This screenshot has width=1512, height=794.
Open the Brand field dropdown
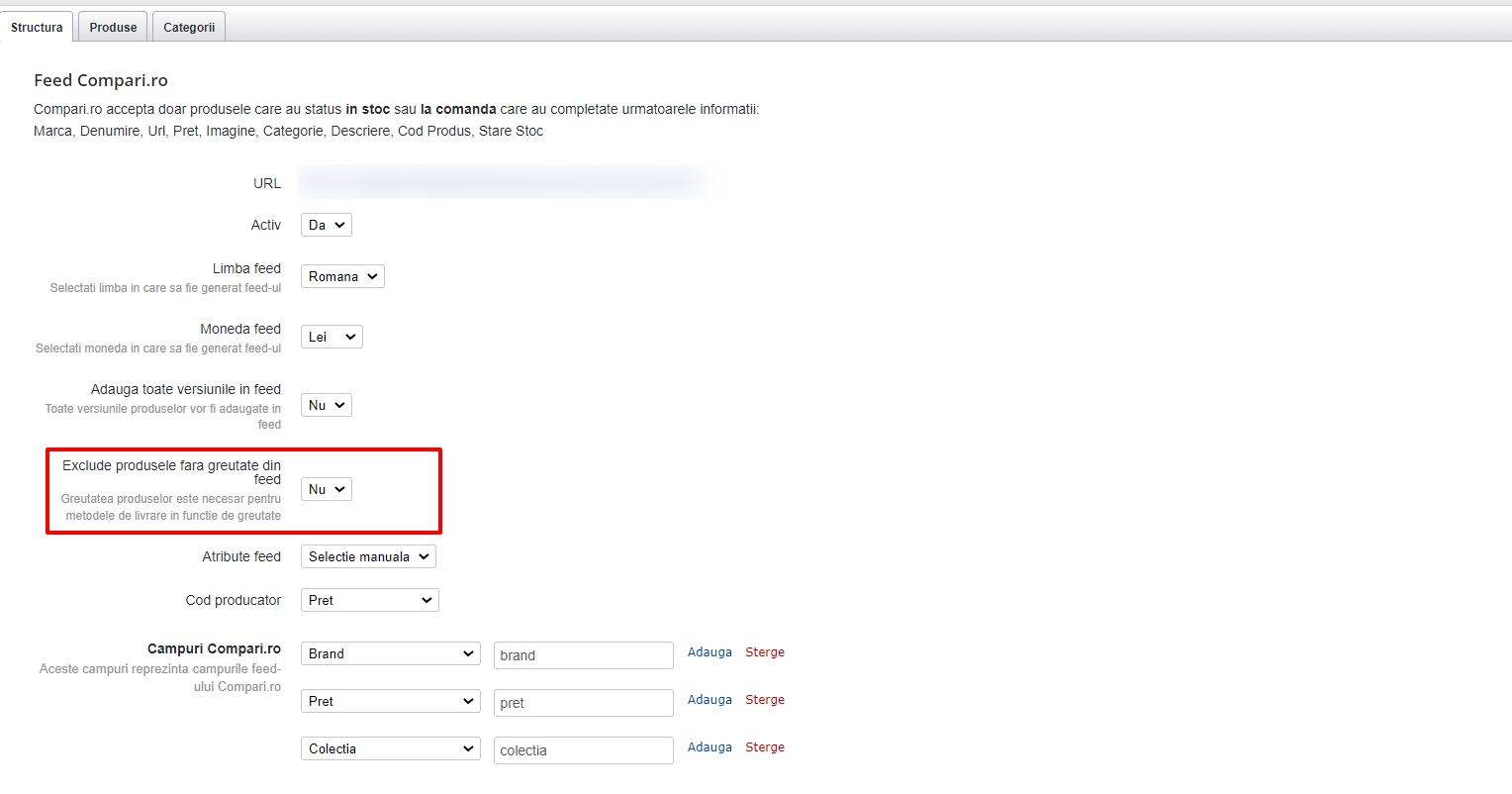click(391, 653)
